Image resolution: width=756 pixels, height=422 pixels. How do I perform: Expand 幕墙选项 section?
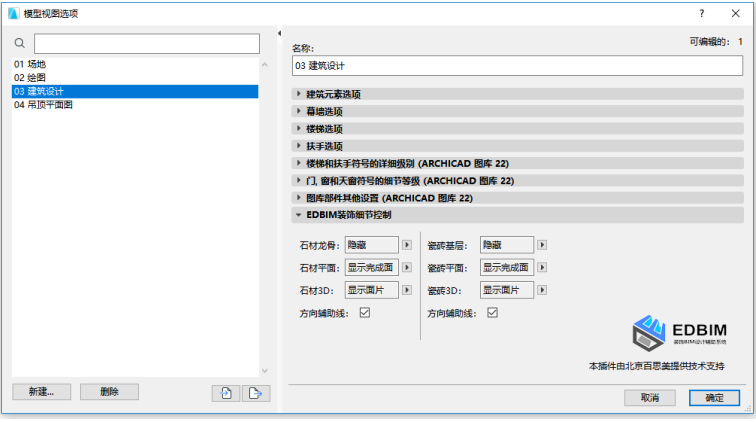coord(517,111)
